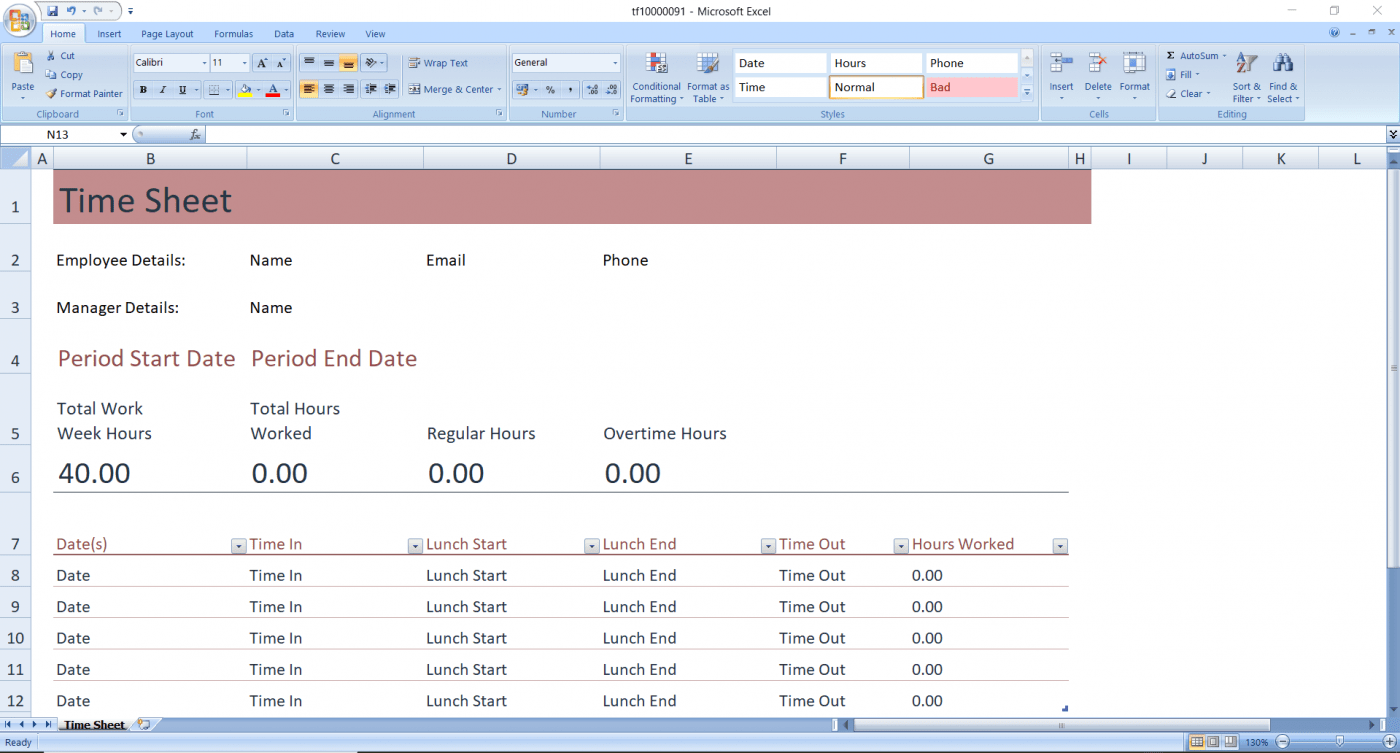
Task: Open the filter dropdown on Date(s) column
Action: [238, 546]
